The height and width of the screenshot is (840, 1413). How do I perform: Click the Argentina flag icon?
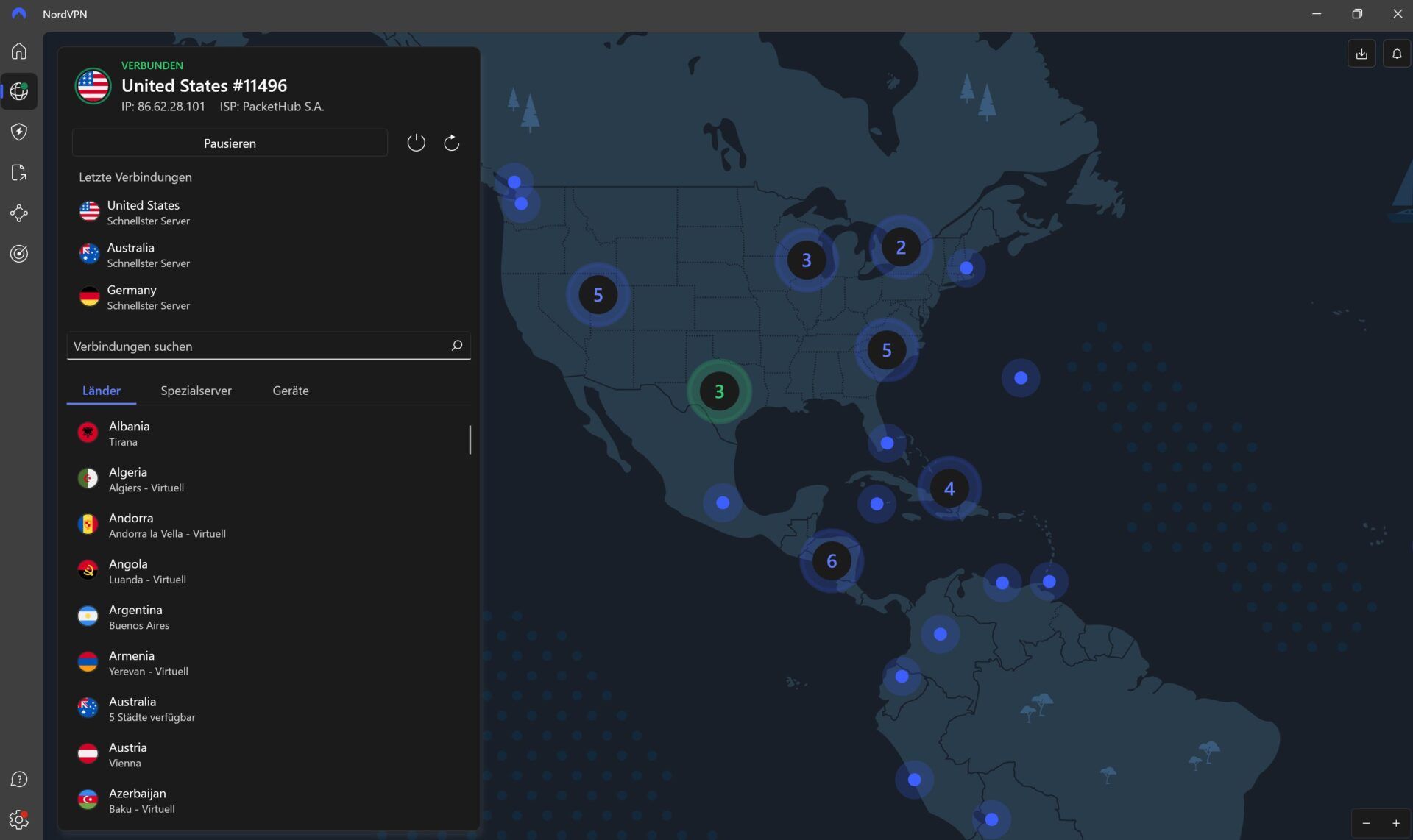[88, 616]
